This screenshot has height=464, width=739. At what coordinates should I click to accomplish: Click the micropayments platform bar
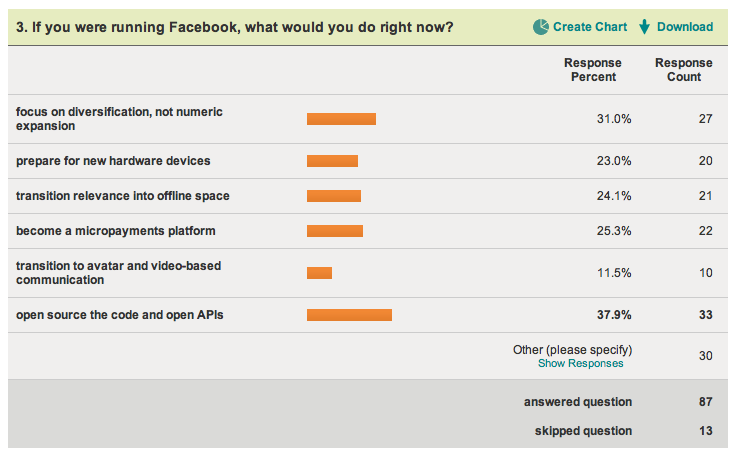pos(335,231)
